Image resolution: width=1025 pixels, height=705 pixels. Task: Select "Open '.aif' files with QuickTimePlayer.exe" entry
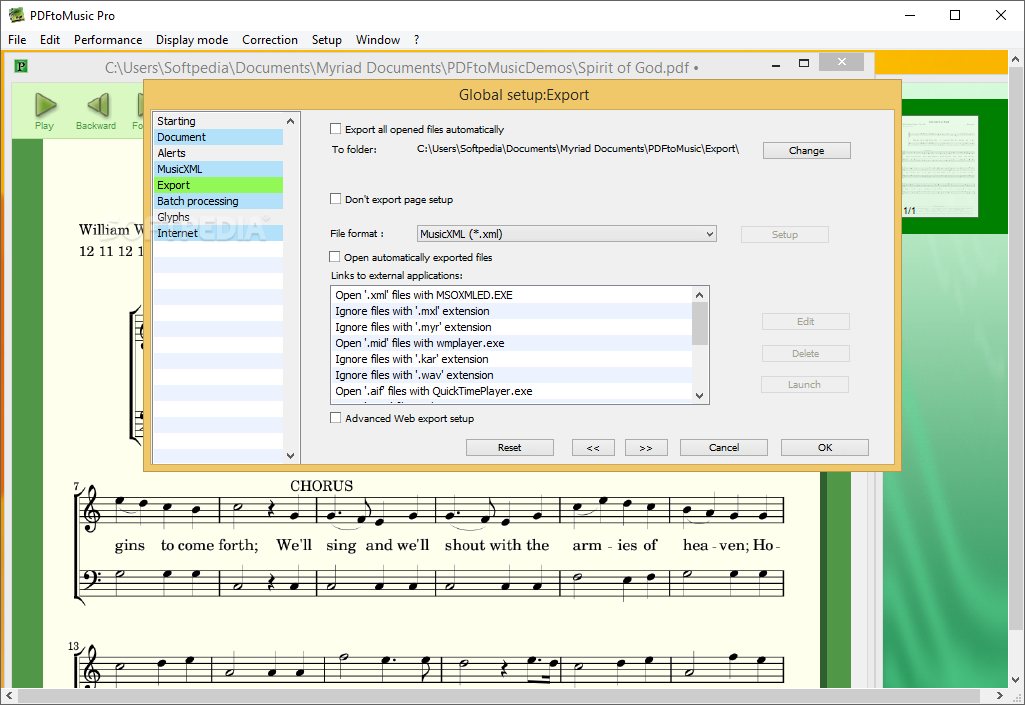[x=512, y=391]
